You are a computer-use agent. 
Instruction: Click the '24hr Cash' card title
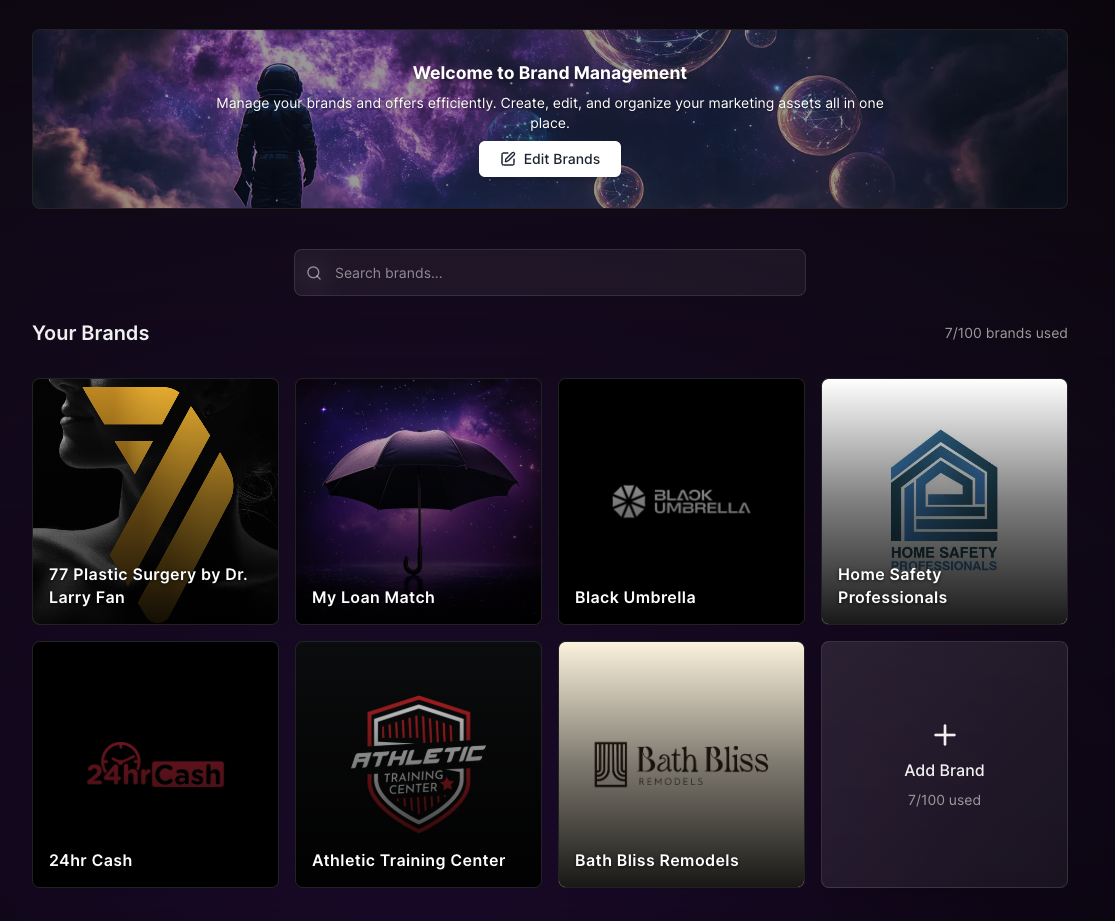pos(90,861)
